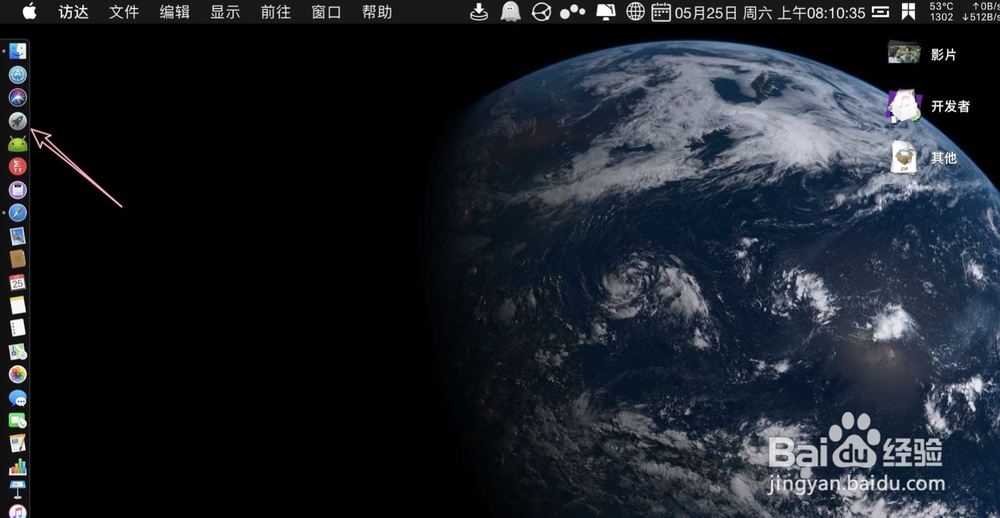The width and height of the screenshot is (1000, 518).
Task: Click the bookmark-shaped menu bar icon
Action: click(x=909, y=11)
